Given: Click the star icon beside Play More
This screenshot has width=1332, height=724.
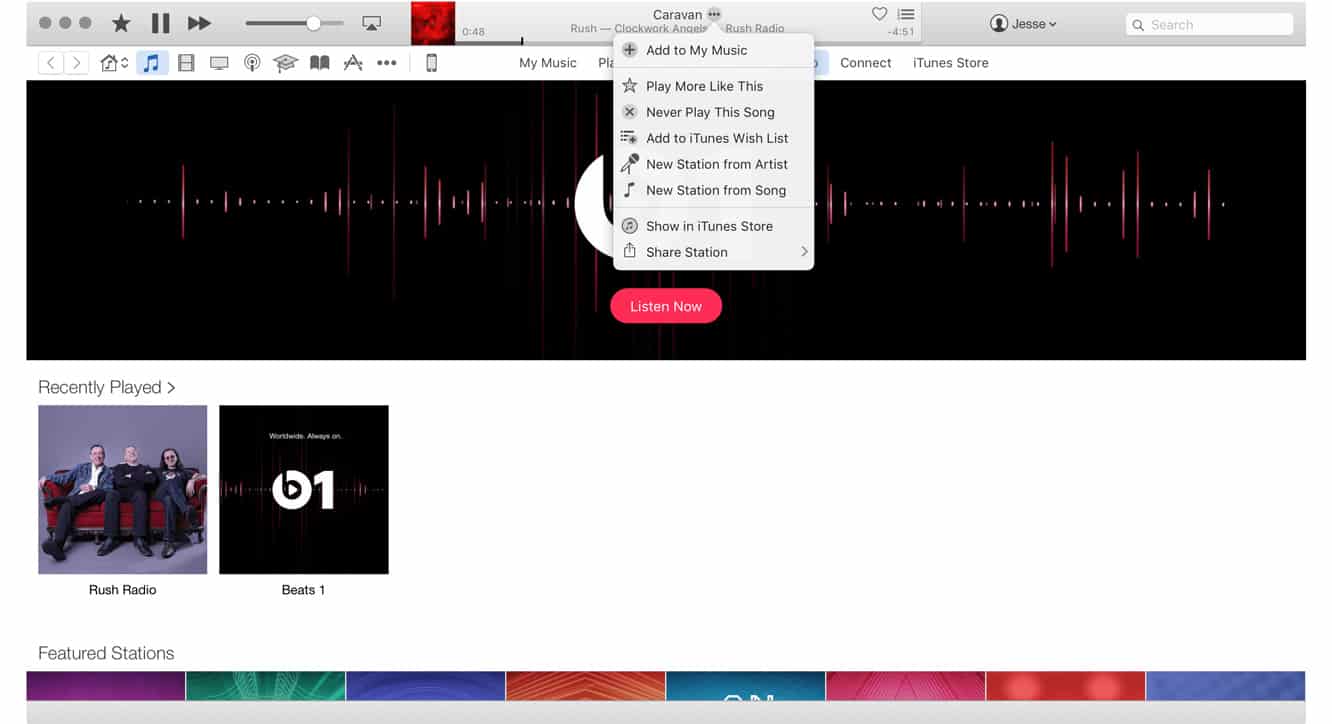Looking at the screenshot, I should (x=629, y=86).
